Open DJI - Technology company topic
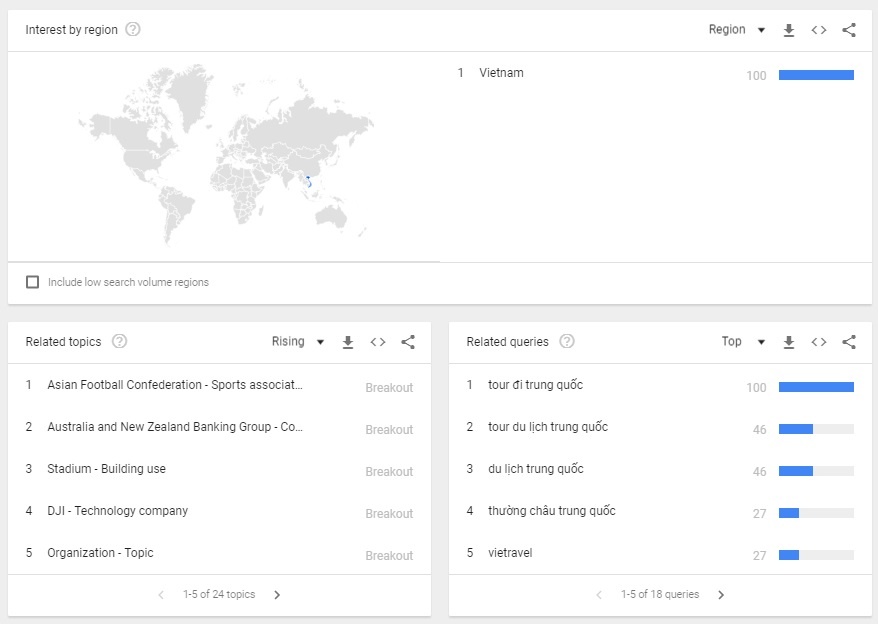 click(x=117, y=511)
